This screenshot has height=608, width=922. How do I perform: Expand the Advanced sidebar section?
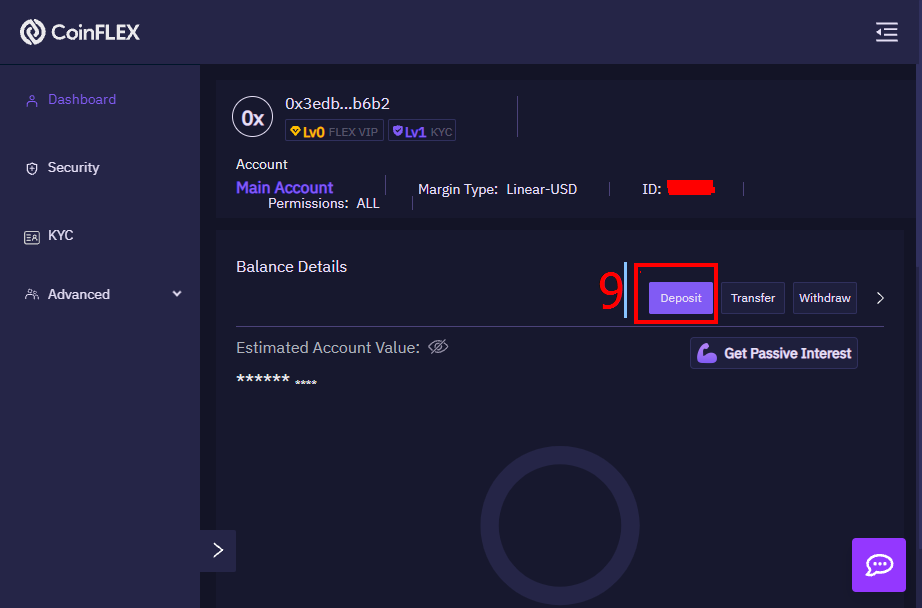tap(79, 294)
